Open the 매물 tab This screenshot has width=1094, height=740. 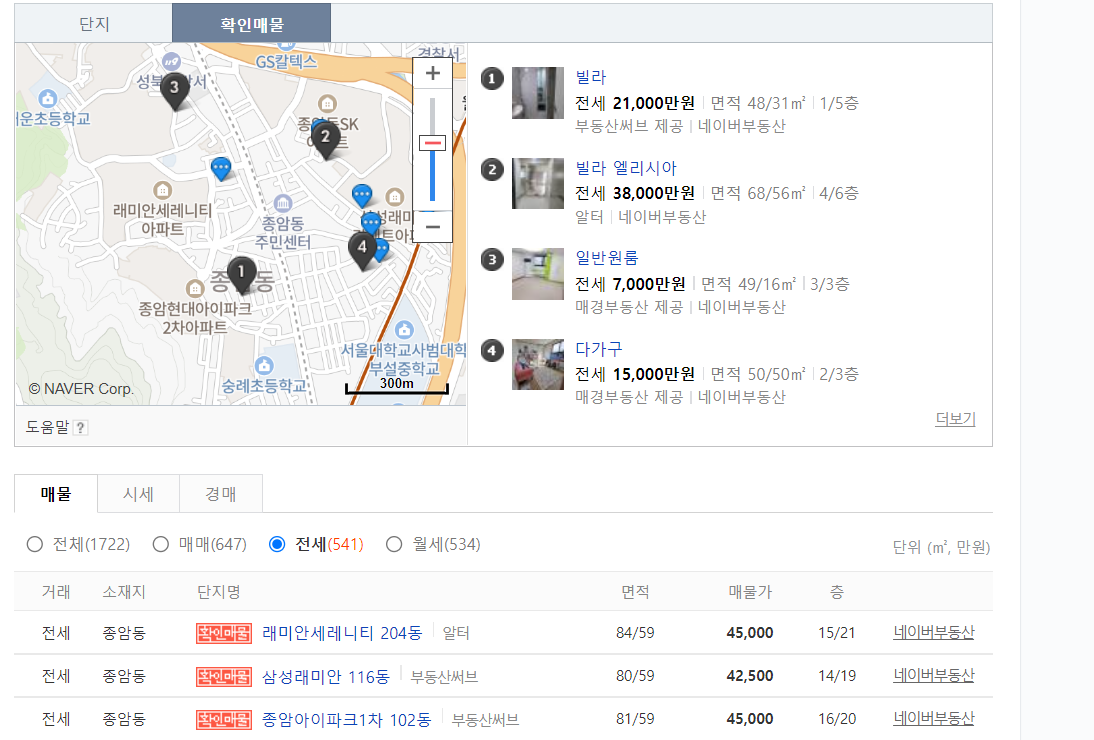pos(56,494)
